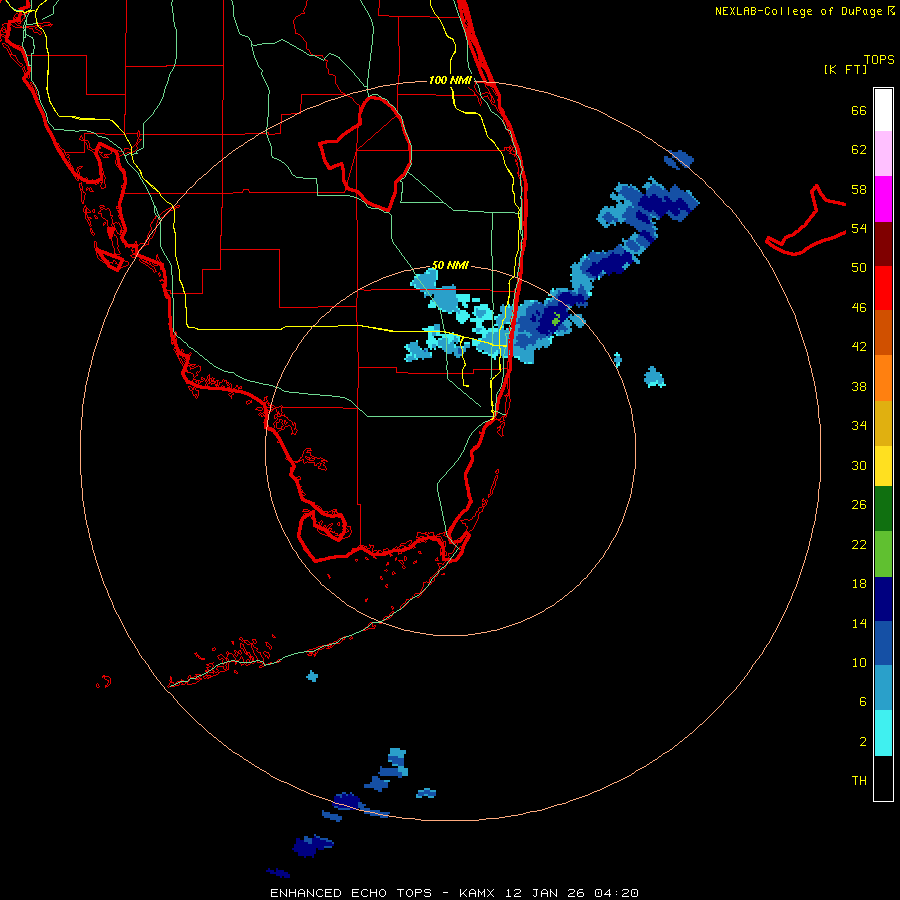Click the light green swatch between 18 and 22

883,554
